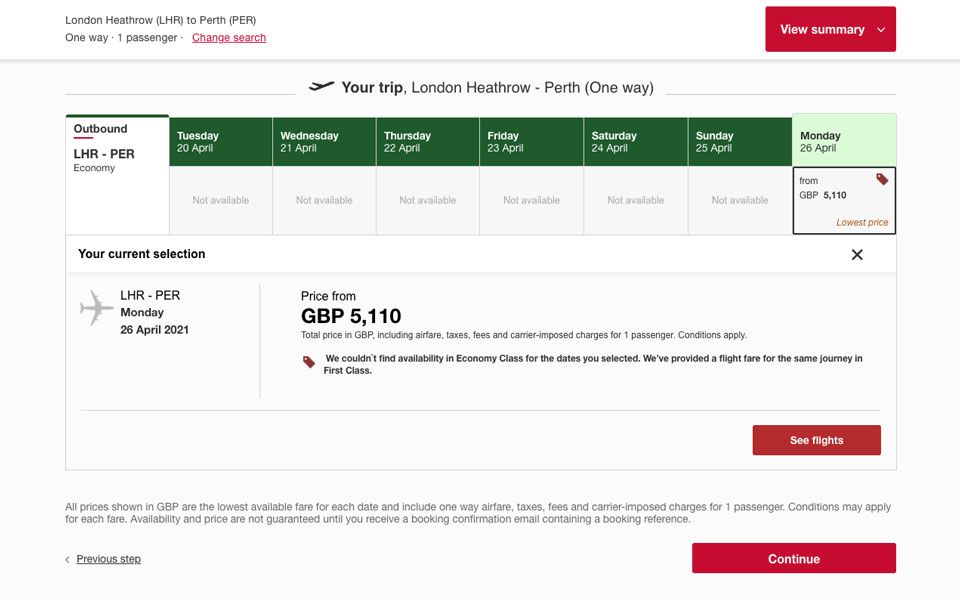Click the grey plane icon beside LHR - PER
The image size is (960, 600).
(x=97, y=309)
